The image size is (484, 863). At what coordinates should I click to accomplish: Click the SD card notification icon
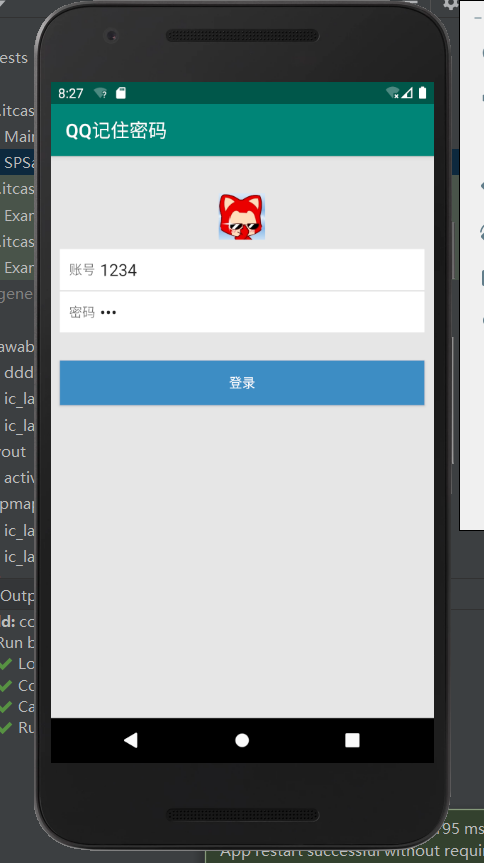(x=121, y=92)
